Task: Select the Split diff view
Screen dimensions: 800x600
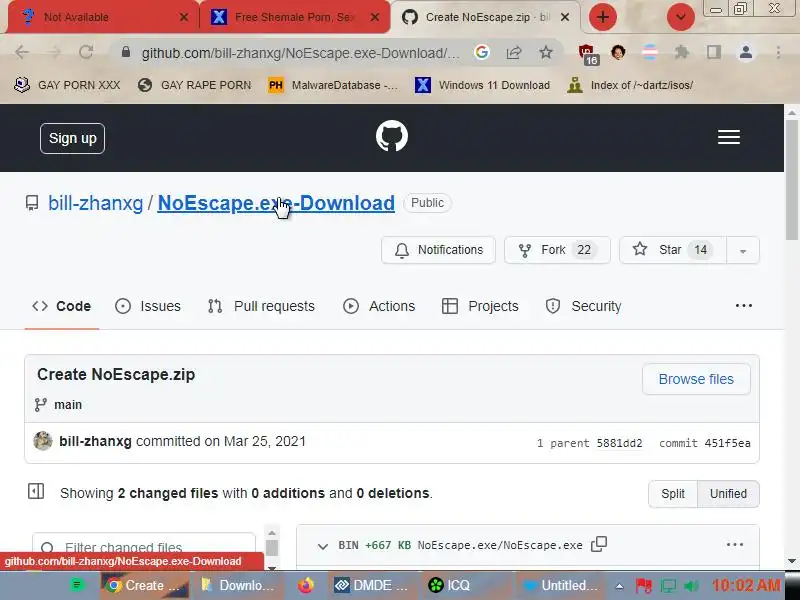Action: pos(672,493)
